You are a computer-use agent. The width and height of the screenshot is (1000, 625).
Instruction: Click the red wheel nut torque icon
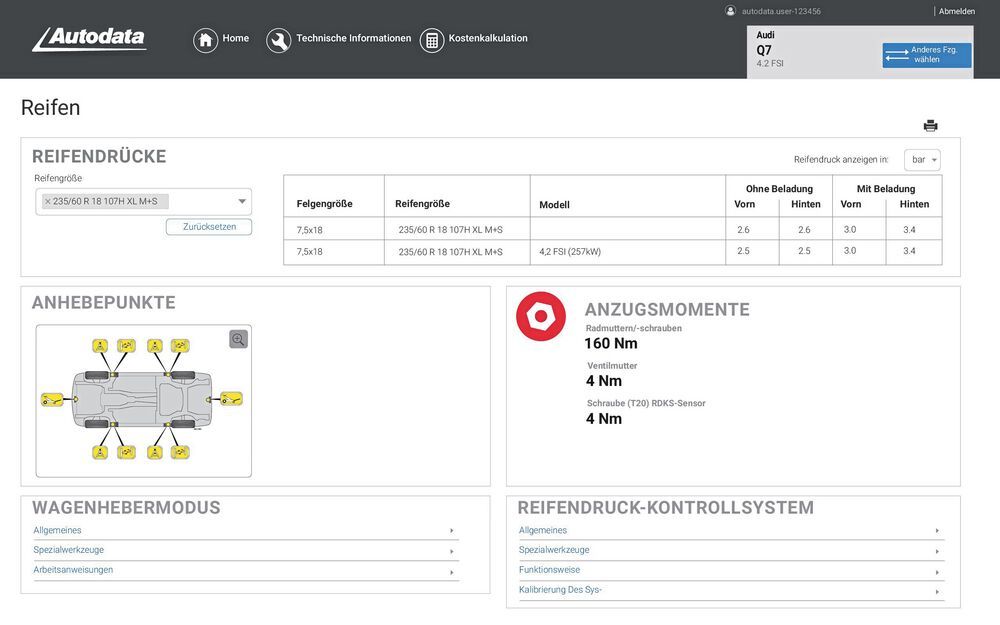[541, 316]
